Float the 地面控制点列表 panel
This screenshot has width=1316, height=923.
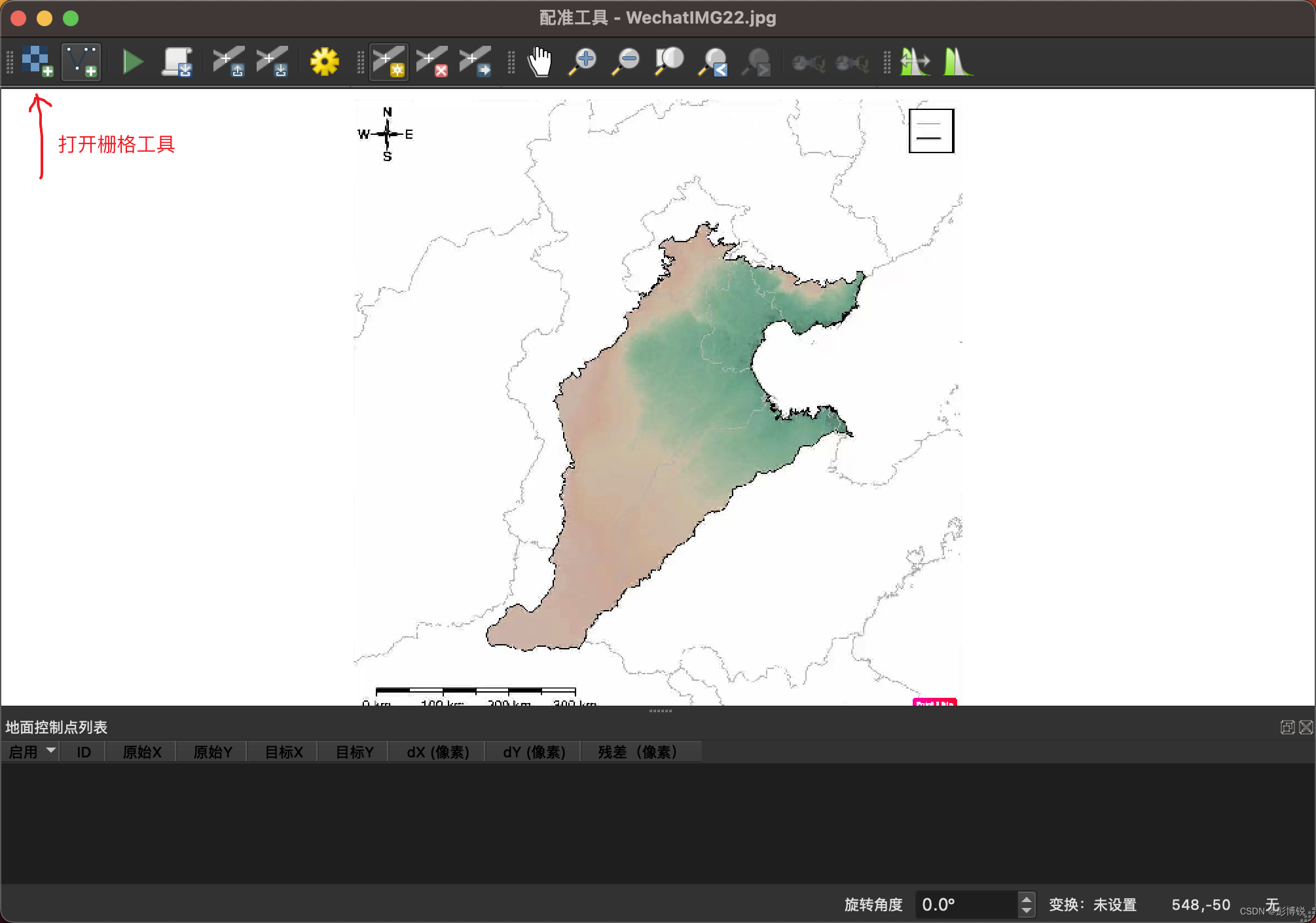click(1287, 727)
